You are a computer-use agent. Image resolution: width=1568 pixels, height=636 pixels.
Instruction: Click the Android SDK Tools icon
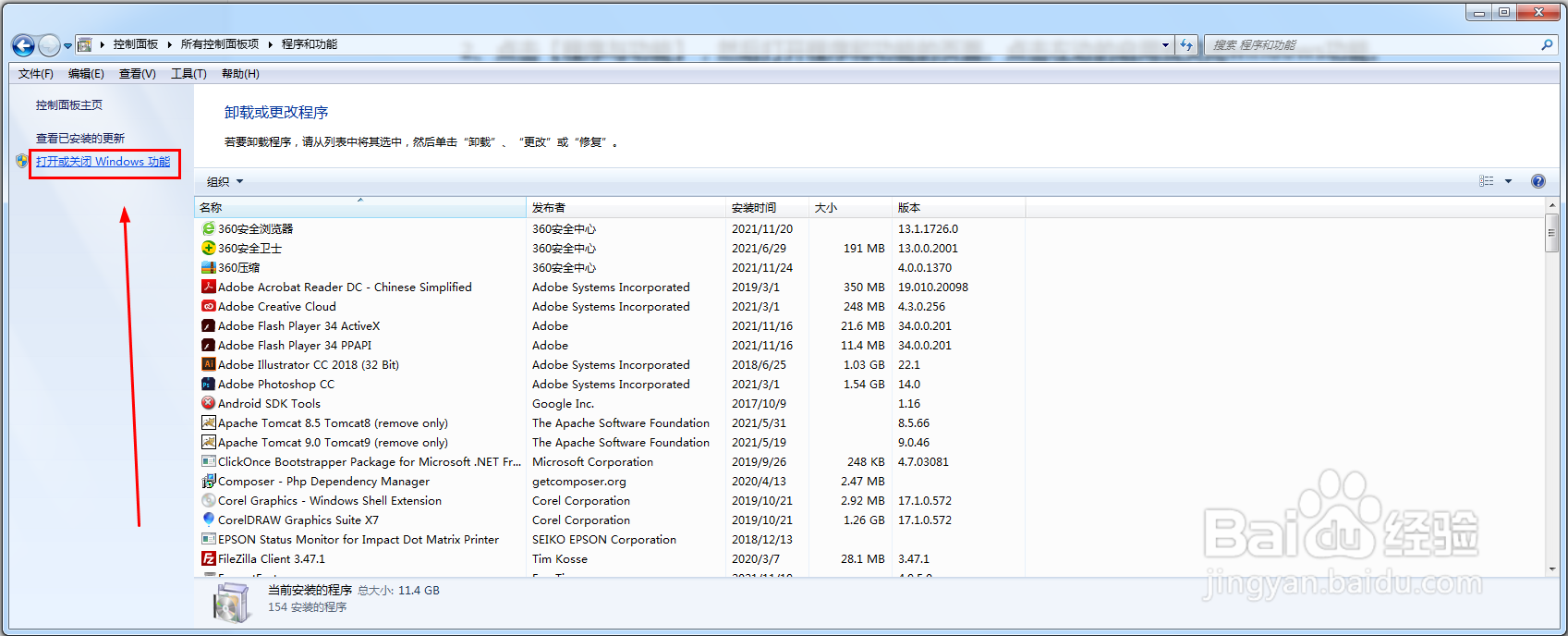tap(209, 403)
